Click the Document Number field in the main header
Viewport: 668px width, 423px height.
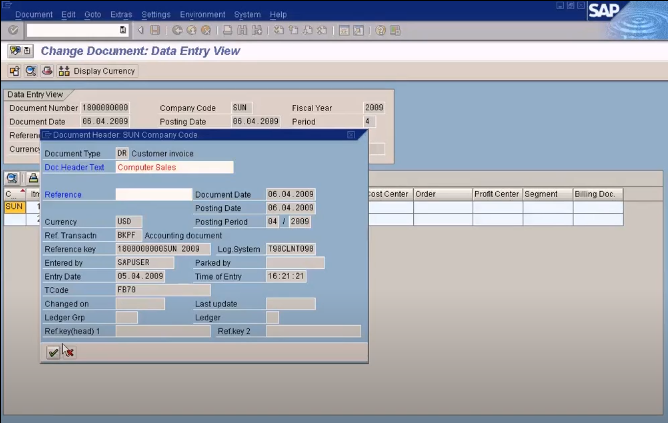tap(105, 108)
